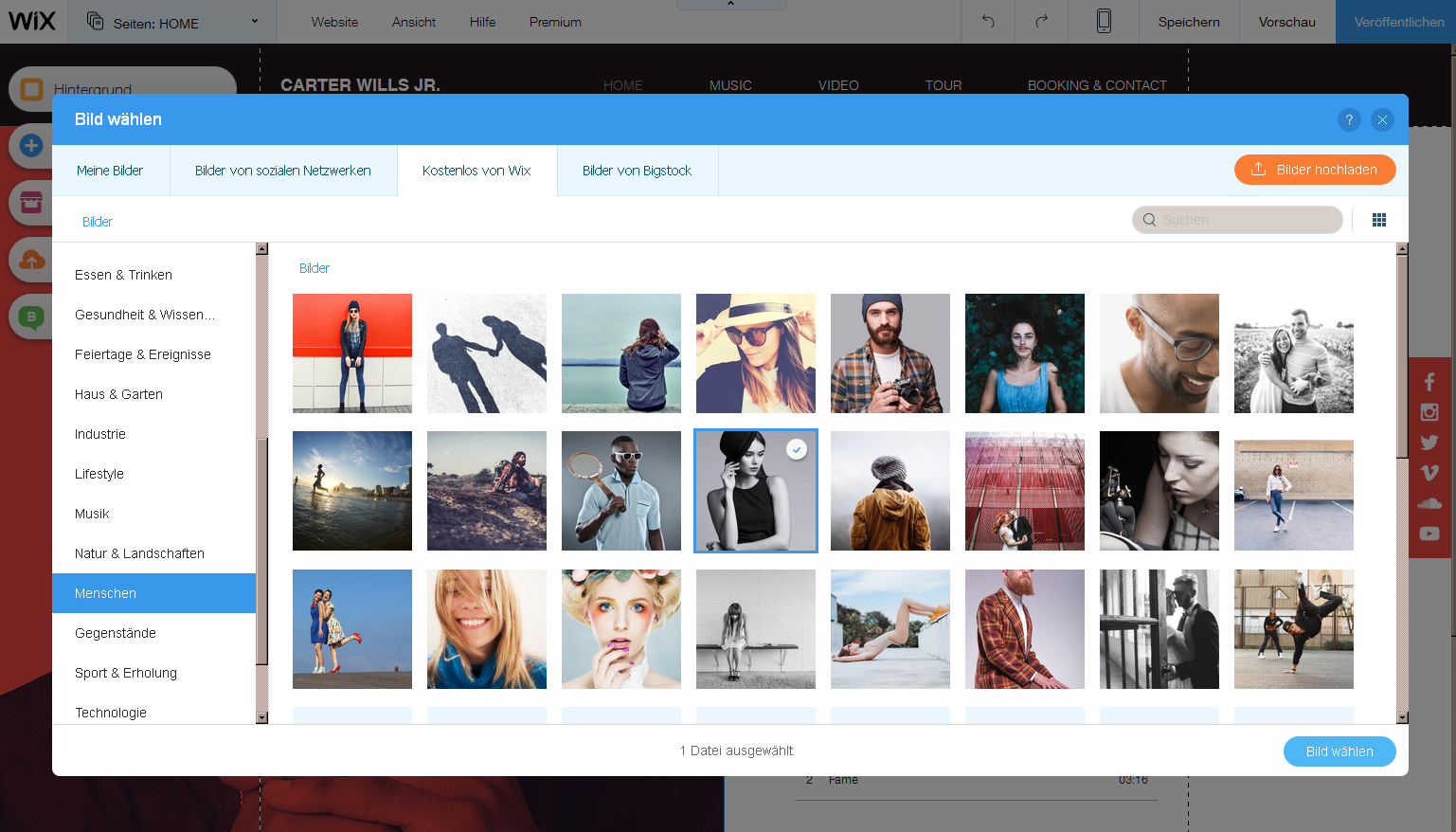Select the Industrie category
The width and height of the screenshot is (1456, 832).
pyautogui.click(x=153, y=434)
